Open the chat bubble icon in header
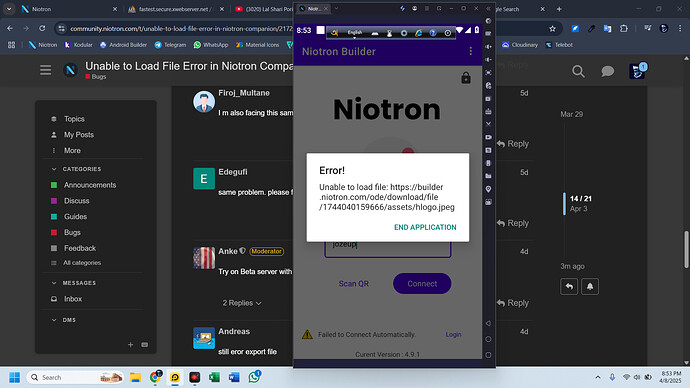The height and width of the screenshot is (388, 690). [x=607, y=71]
